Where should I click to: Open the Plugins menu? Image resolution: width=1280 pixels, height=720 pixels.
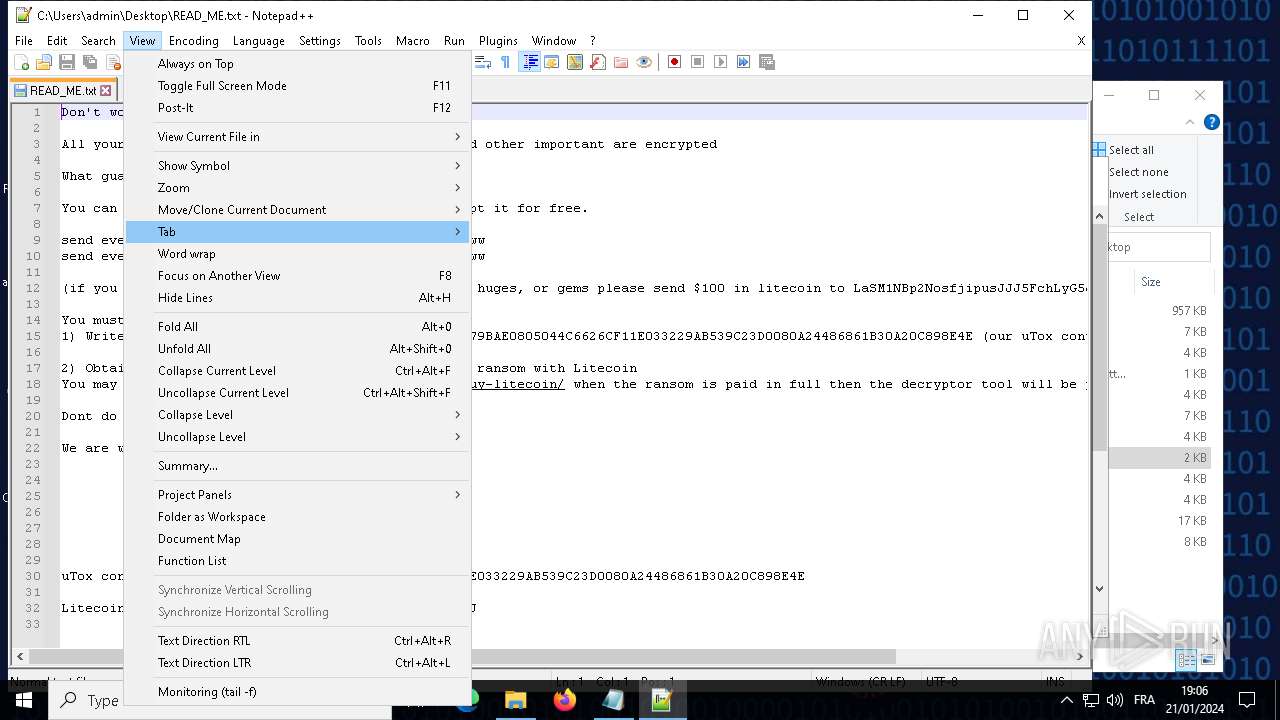click(498, 41)
